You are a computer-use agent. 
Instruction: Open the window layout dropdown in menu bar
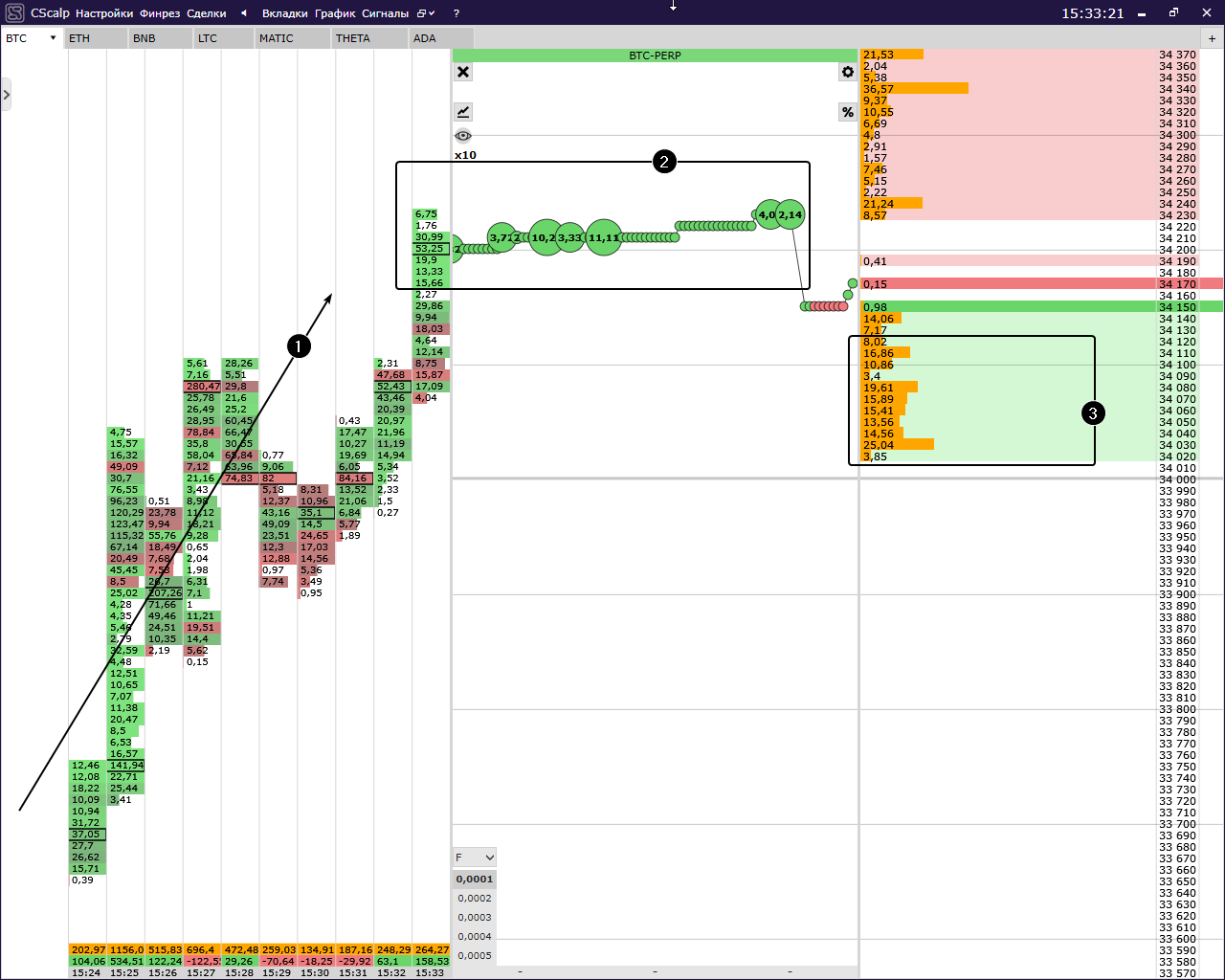pos(426,13)
